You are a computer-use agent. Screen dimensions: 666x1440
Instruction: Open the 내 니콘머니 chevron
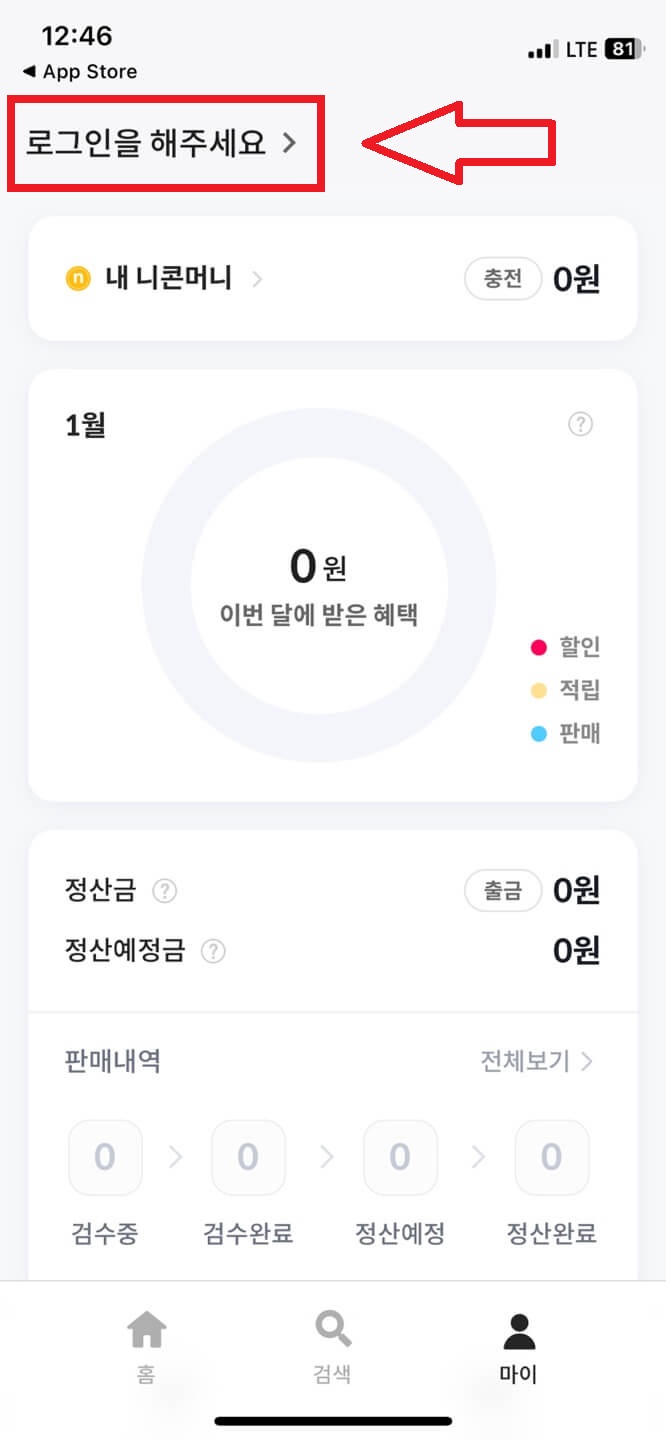coord(258,280)
